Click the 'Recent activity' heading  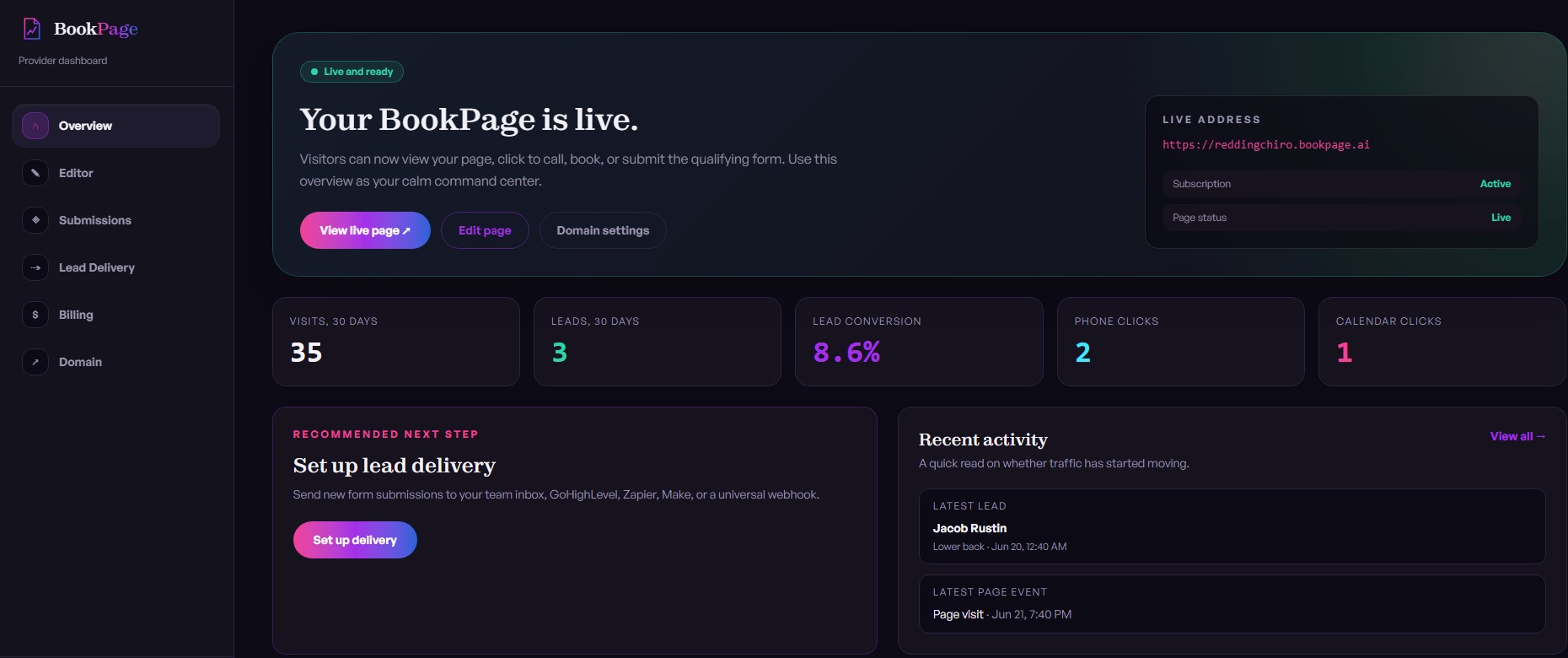point(983,440)
